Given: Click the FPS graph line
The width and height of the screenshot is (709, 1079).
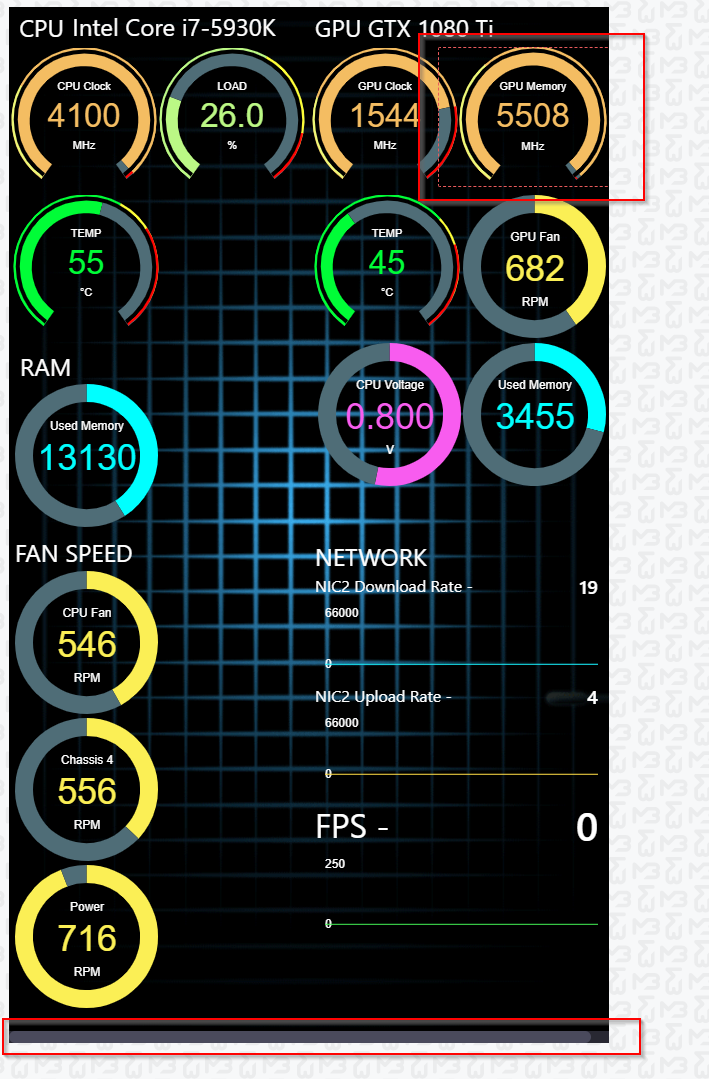Looking at the screenshot, I should point(463,924).
